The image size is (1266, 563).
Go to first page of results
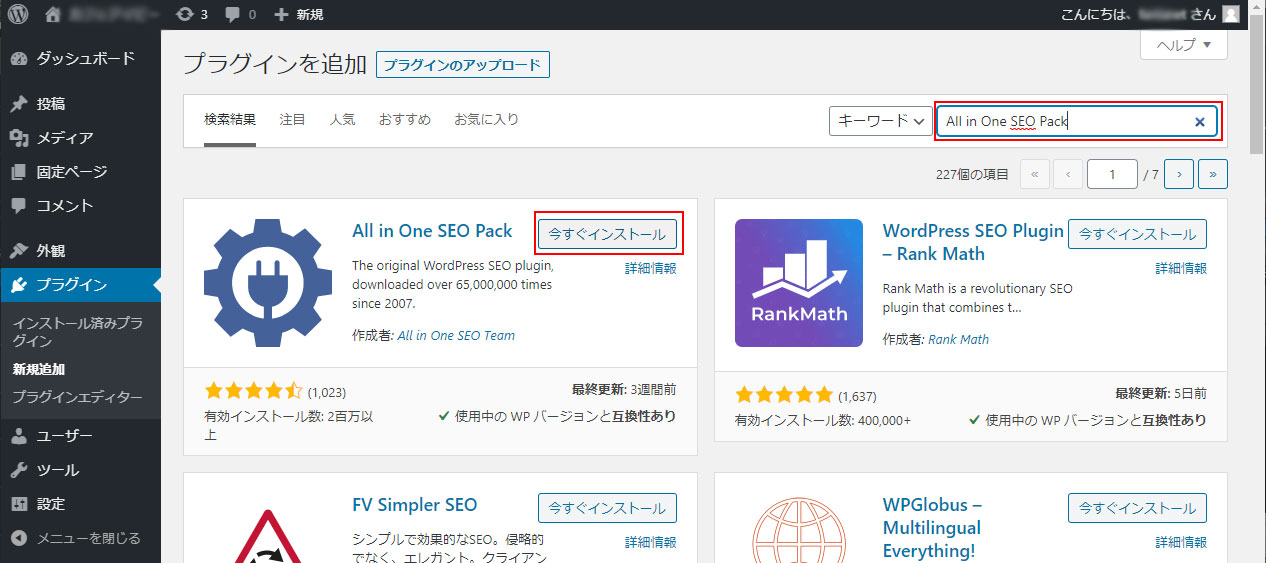click(1034, 174)
